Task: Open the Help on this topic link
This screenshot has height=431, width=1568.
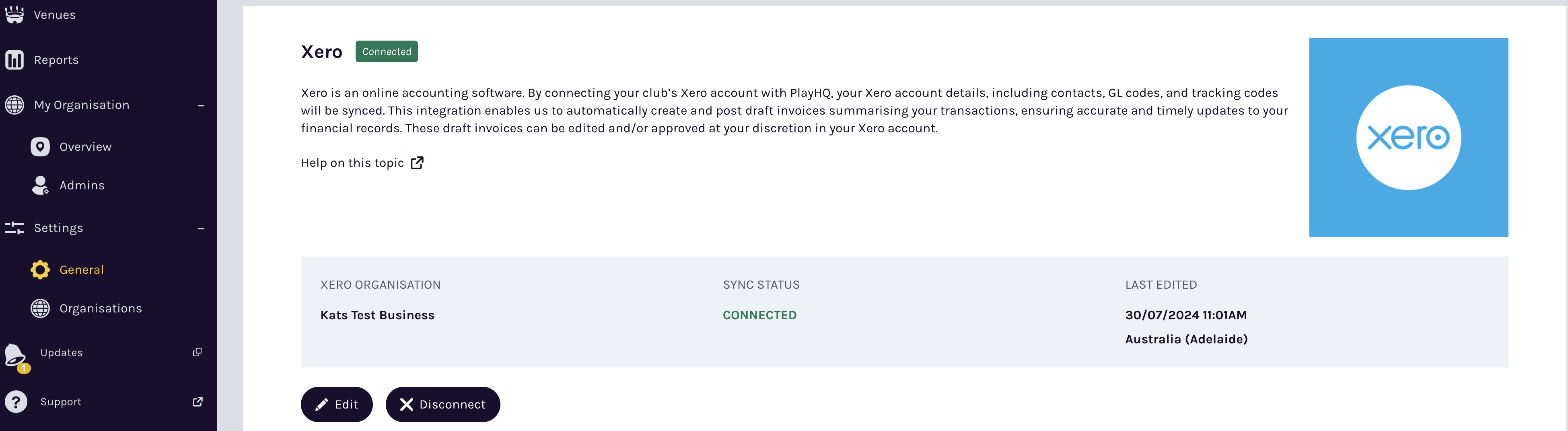Action: pyautogui.click(x=352, y=162)
